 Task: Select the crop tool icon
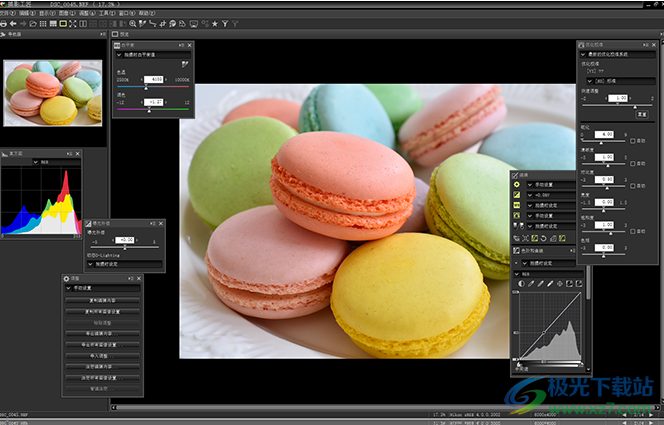click(163, 24)
